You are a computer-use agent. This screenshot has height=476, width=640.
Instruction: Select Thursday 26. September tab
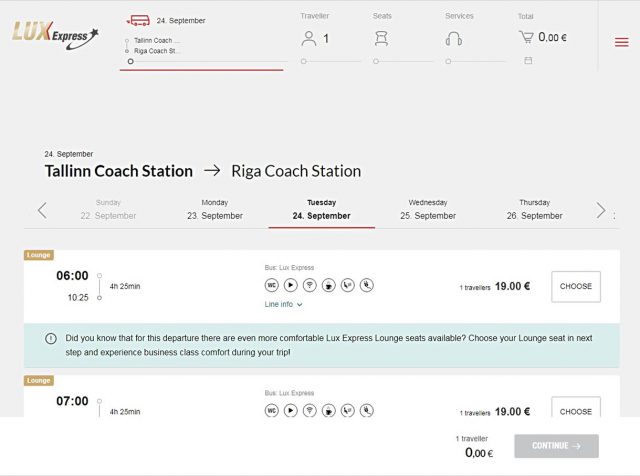pyautogui.click(x=534, y=209)
